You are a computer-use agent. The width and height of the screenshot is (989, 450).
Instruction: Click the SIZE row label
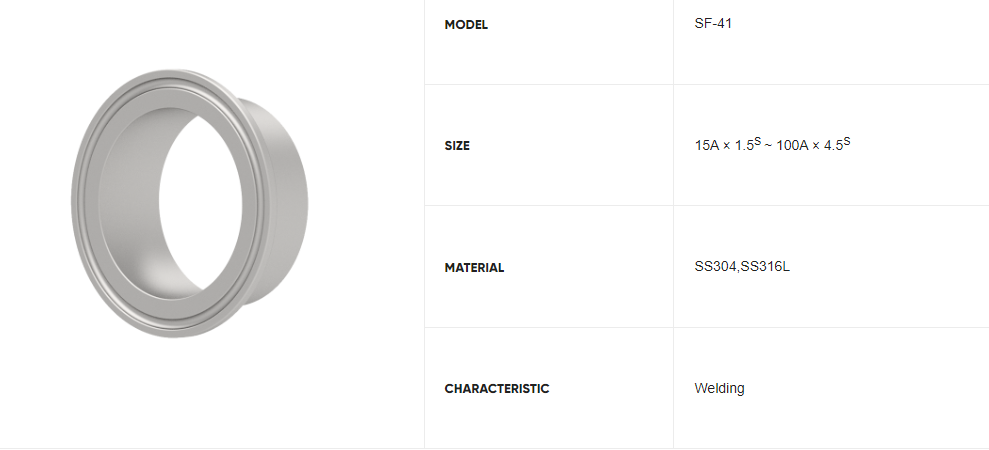[457, 146]
